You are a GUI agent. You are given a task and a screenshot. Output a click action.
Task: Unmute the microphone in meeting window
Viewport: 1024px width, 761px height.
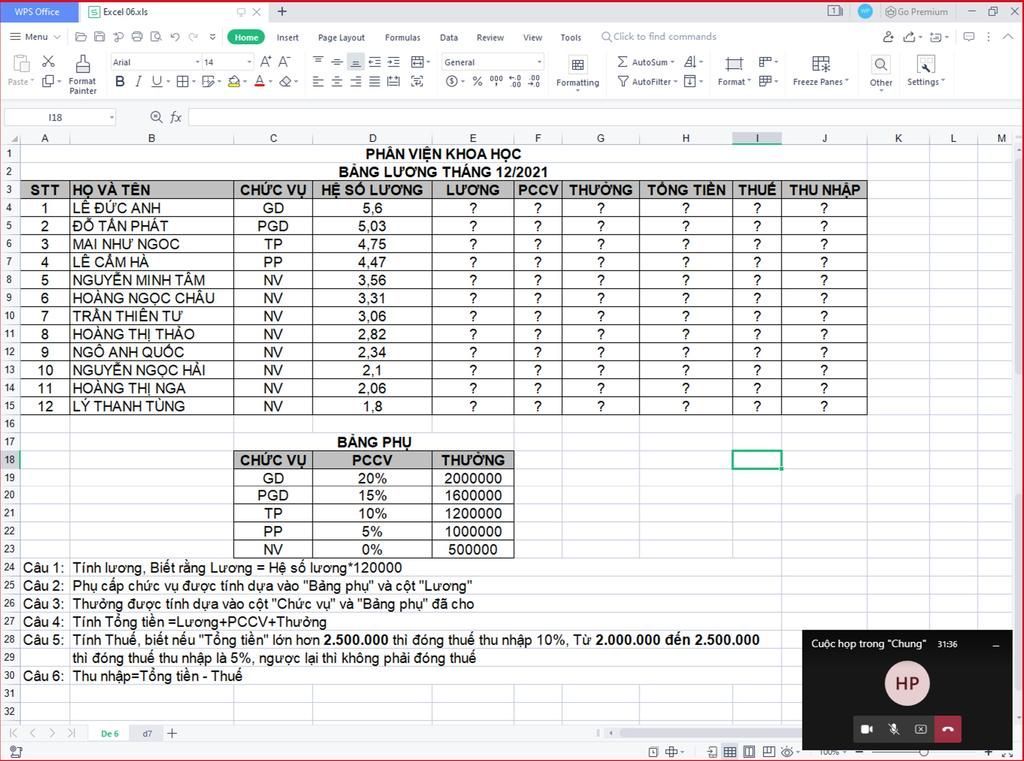coord(893,729)
